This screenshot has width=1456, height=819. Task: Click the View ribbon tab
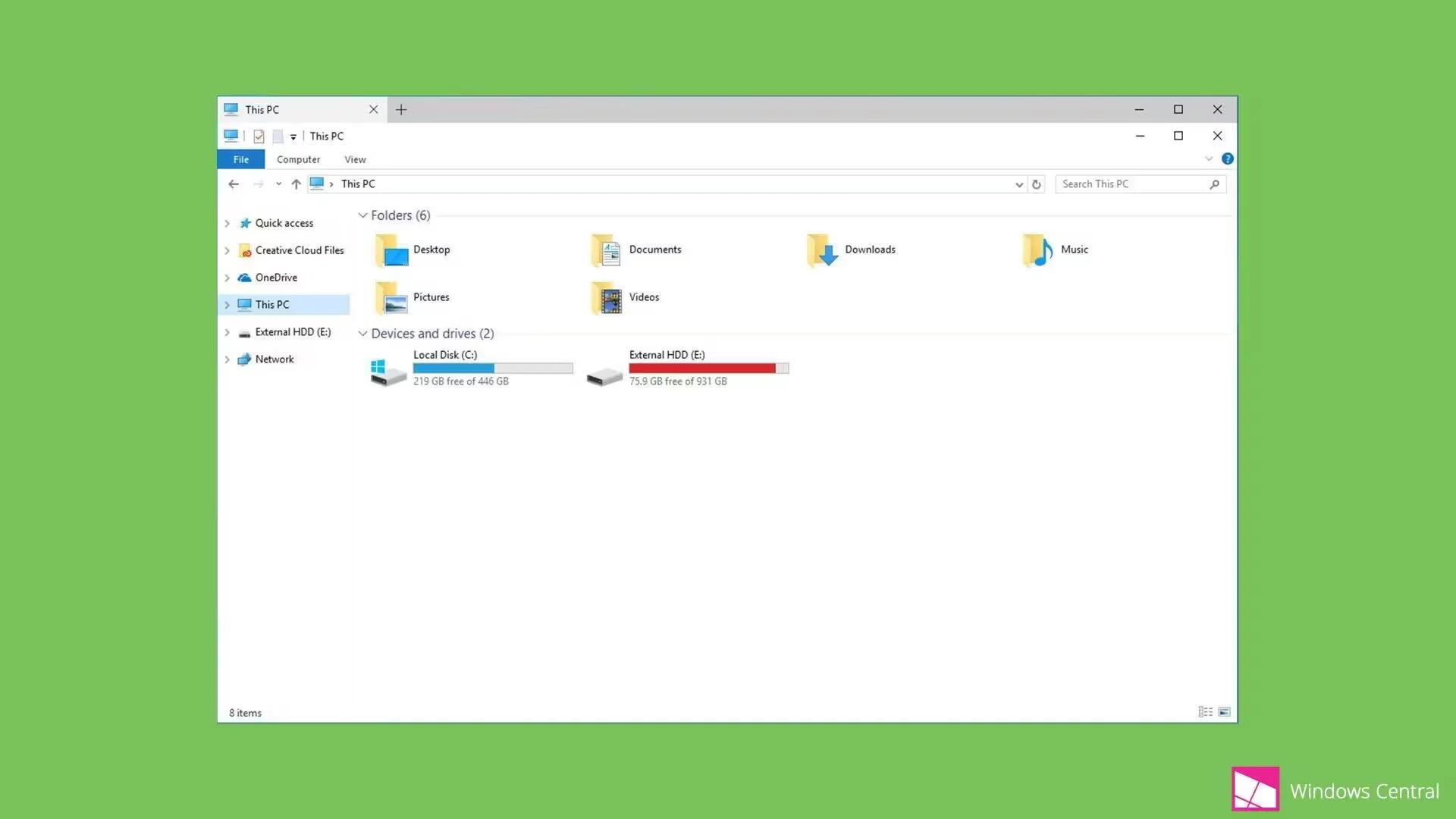[x=355, y=159]
